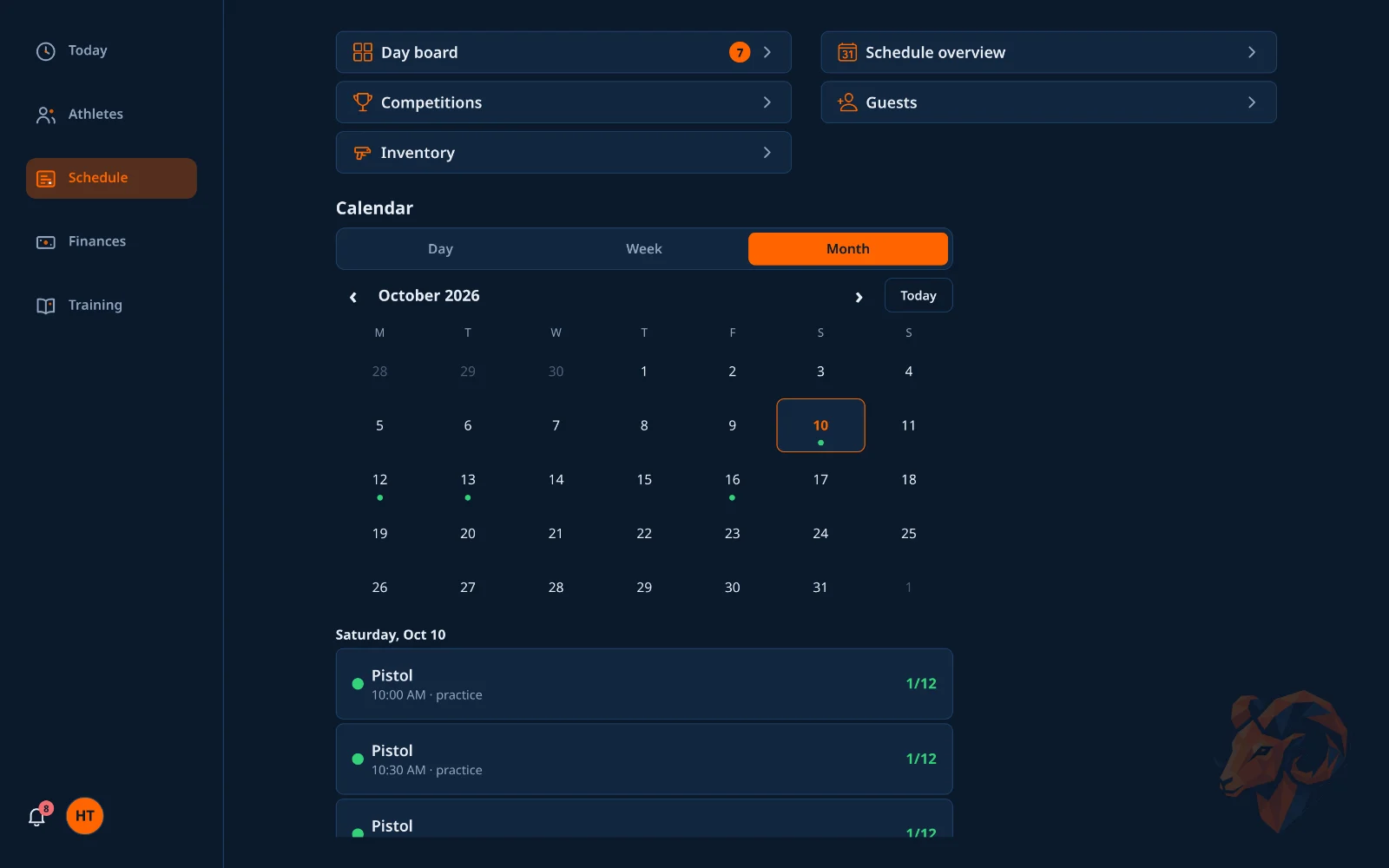Click the Finances money icon
This screenshot has height=868, width=1389.
click(46, 242)
